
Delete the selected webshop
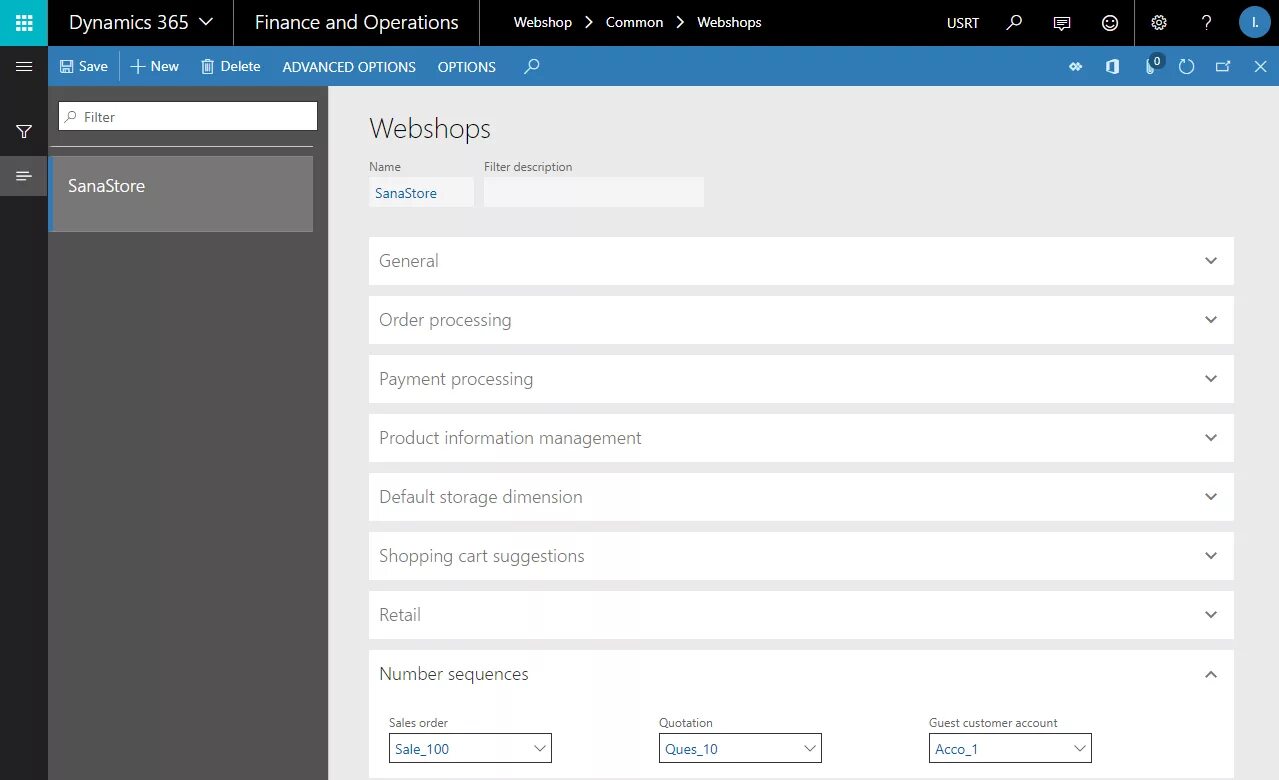tap(230, 66)
